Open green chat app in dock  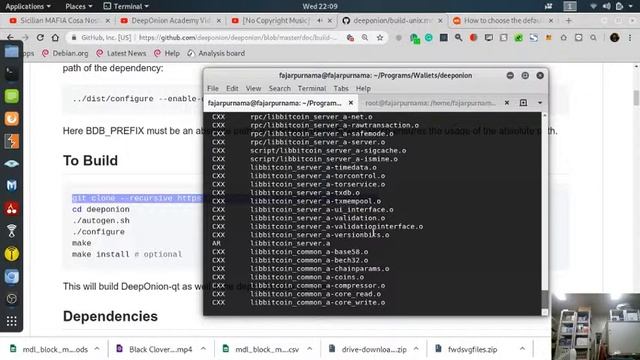[11, 96]
